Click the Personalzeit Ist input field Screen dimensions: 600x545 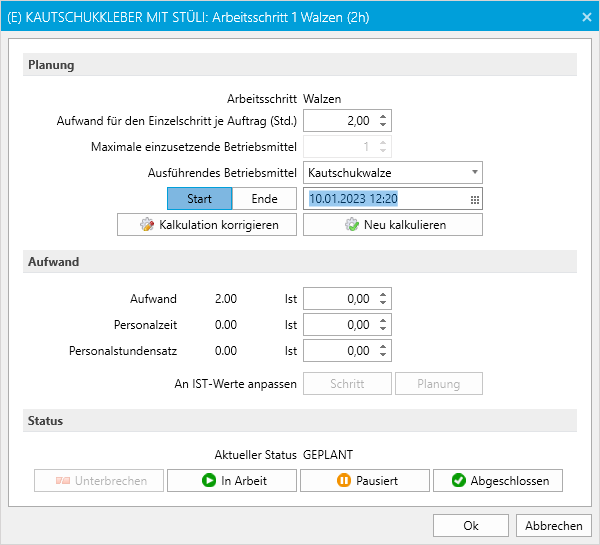click(x=338, y=325)
